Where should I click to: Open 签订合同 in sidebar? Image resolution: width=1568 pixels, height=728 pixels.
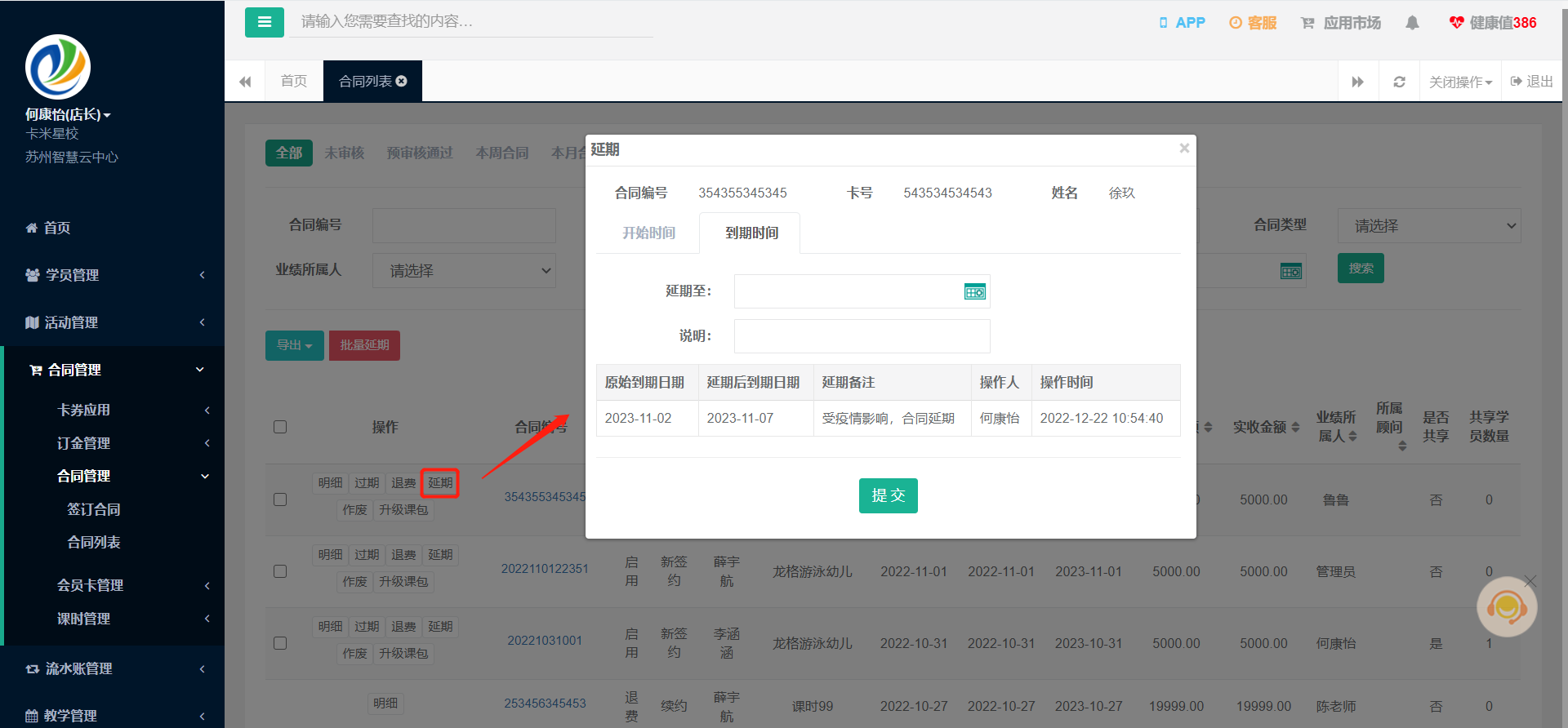(x=94, y=509)
